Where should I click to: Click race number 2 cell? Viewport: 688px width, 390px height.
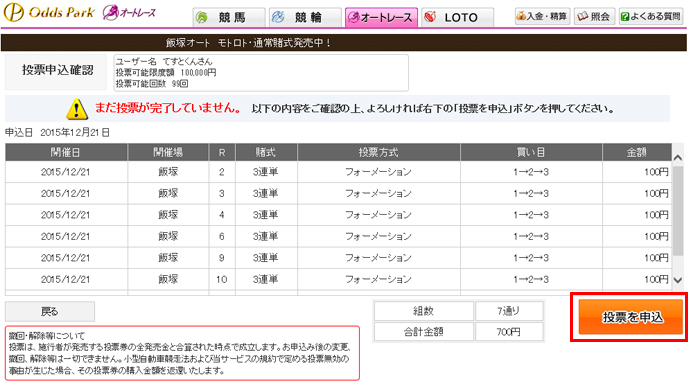[x=222, y=172]
